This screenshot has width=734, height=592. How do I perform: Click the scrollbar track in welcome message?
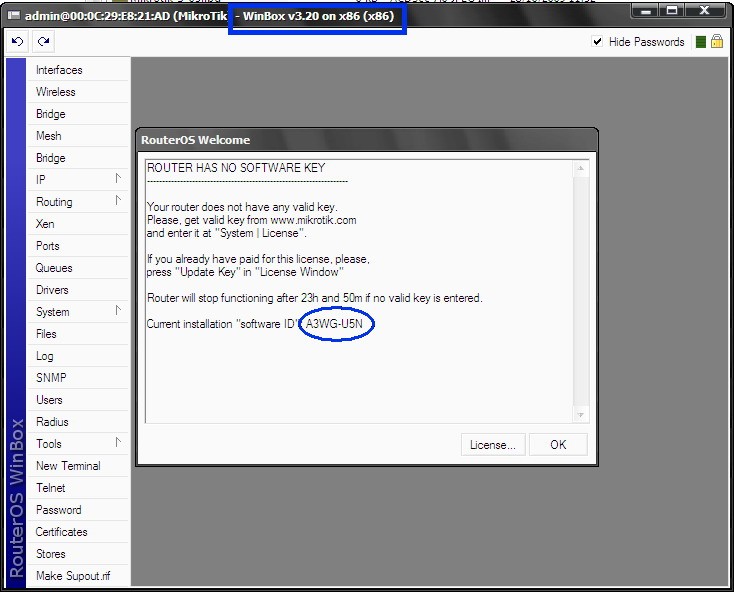coord(580,292)
